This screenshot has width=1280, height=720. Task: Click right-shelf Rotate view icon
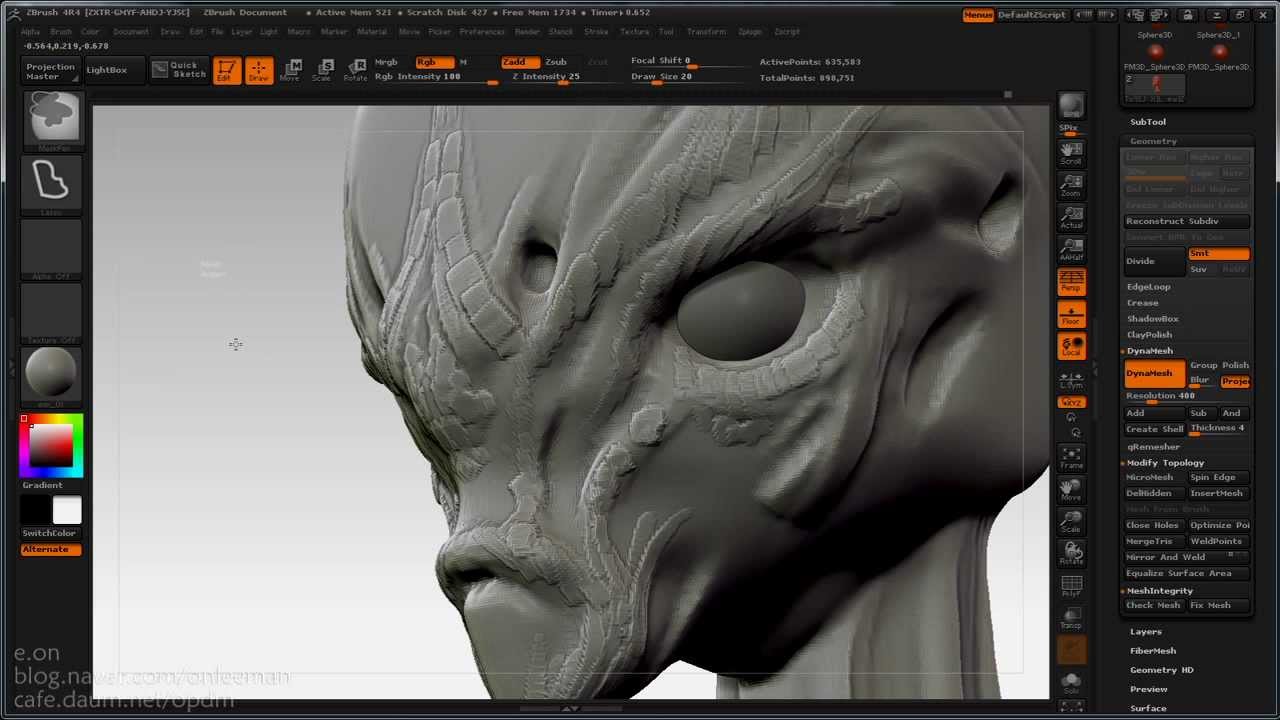click(x=1070, y=553)
